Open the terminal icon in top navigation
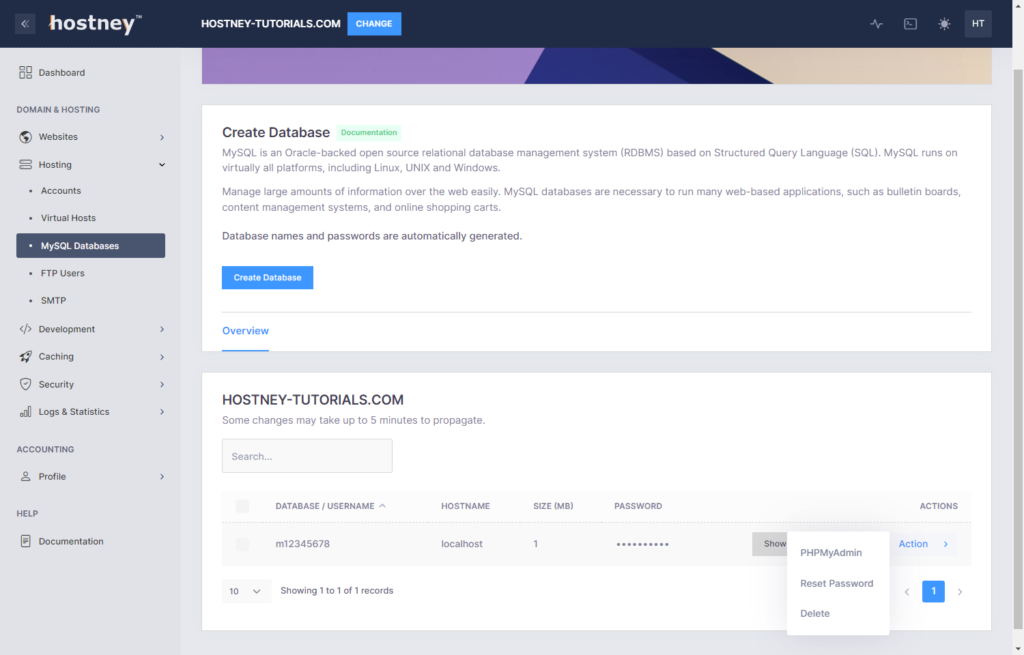1024x655 pixels. [x=910, y=23]
